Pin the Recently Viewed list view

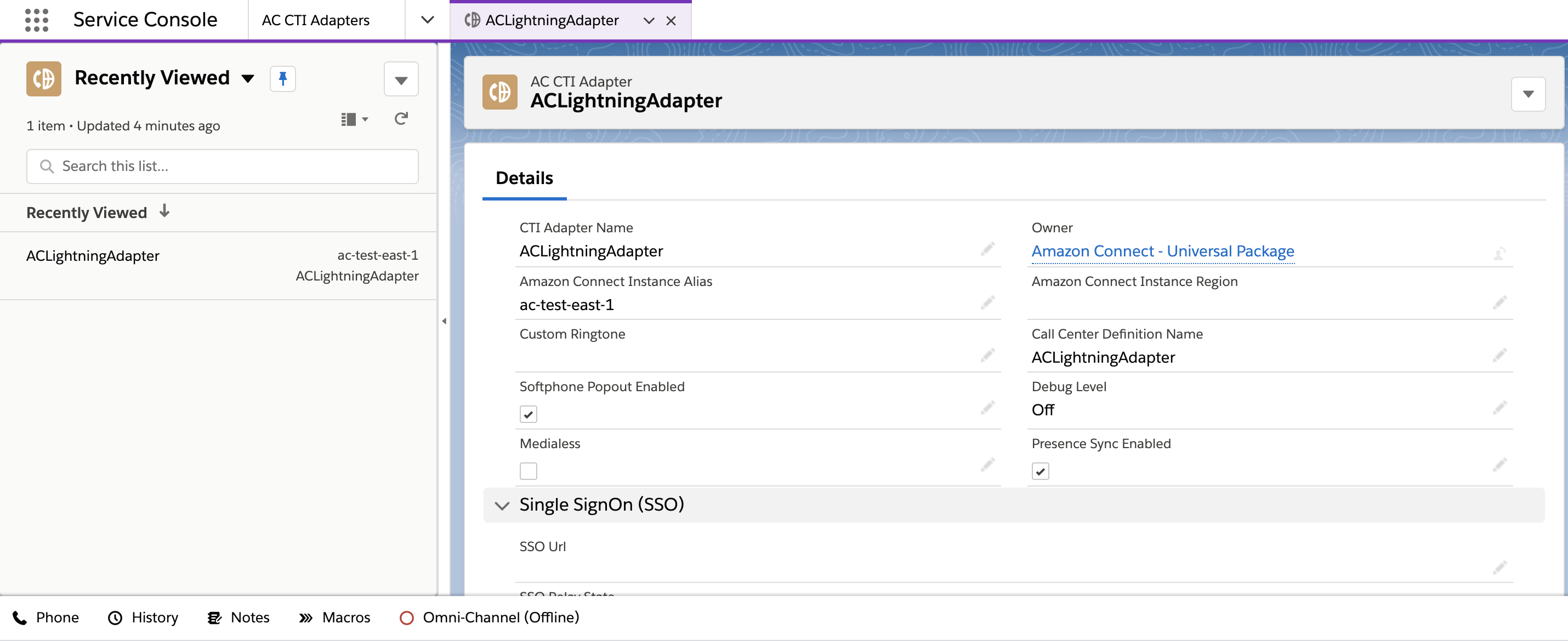[282, 78]
